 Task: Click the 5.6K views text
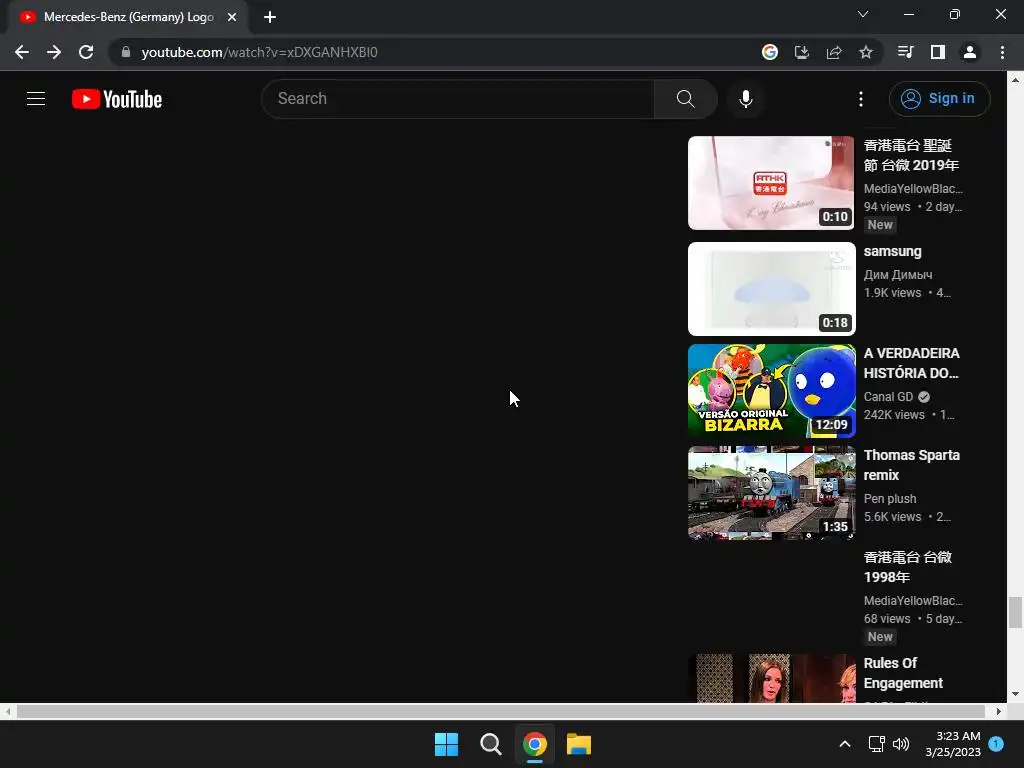point(892,517)
